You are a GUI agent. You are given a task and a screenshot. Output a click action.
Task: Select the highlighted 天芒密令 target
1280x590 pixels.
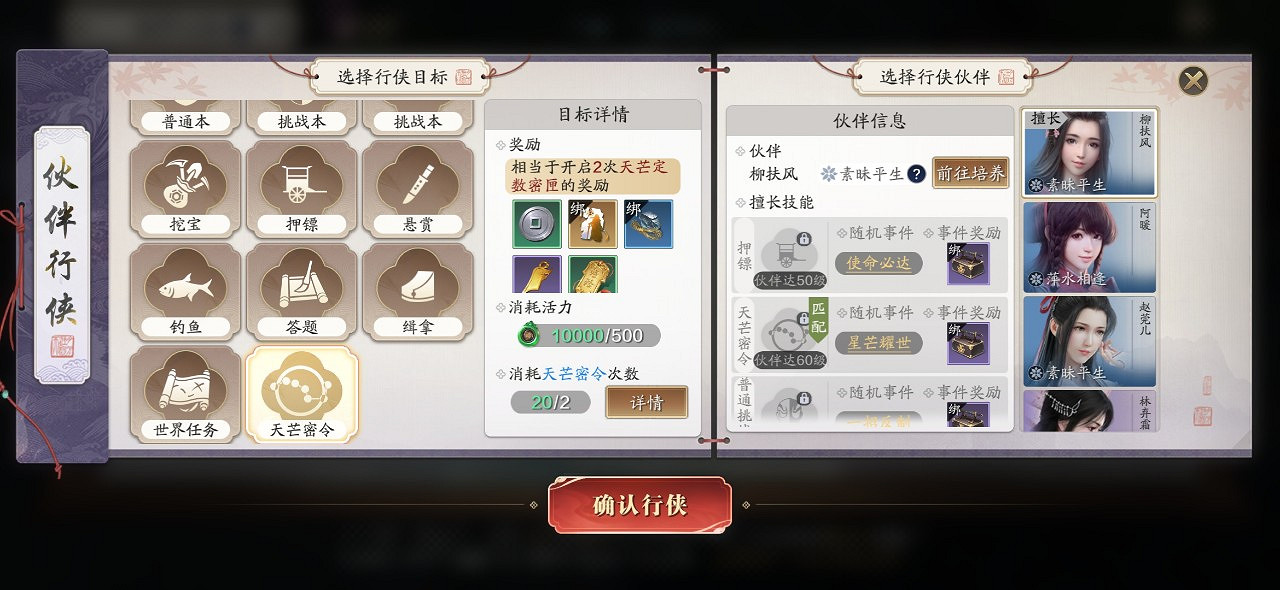301,395
